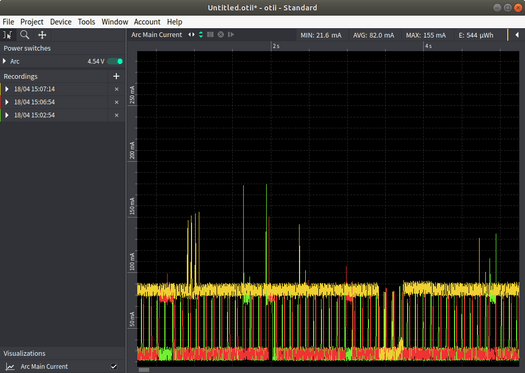Remove the 18/04 15:06:54 recording
525x373 pixels.
(x=117, y=102)
